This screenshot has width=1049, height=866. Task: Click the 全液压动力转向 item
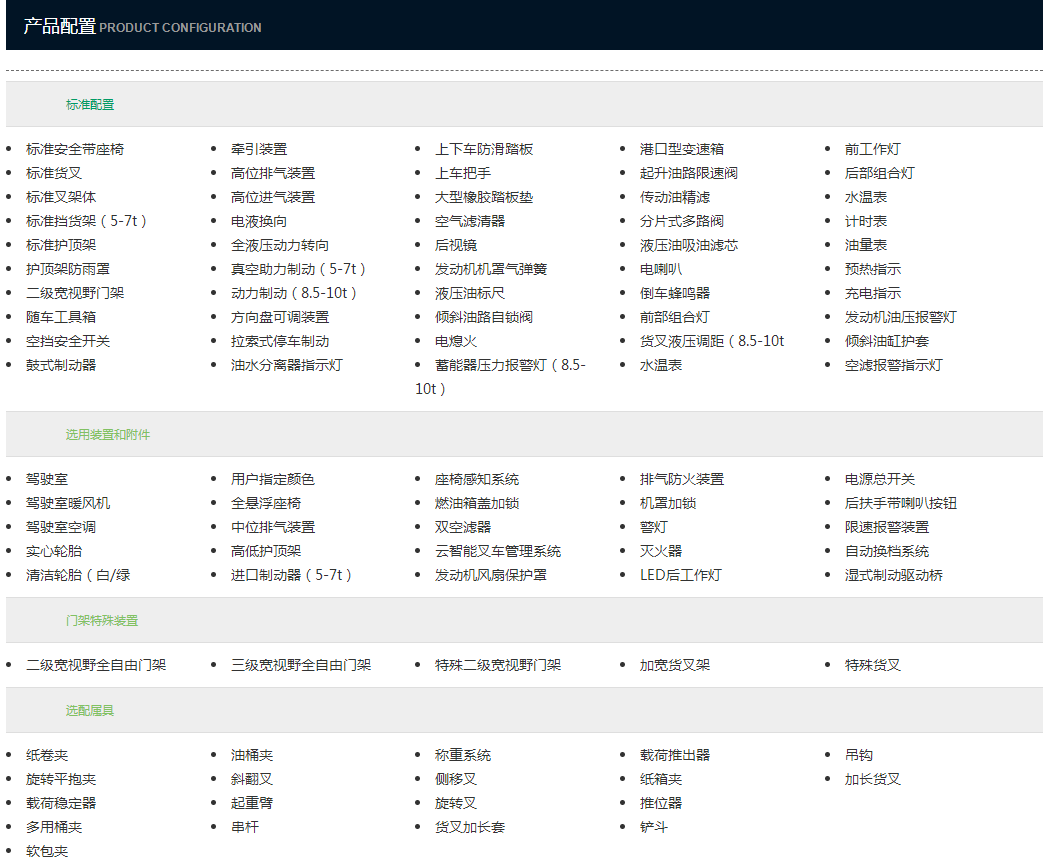280,246
